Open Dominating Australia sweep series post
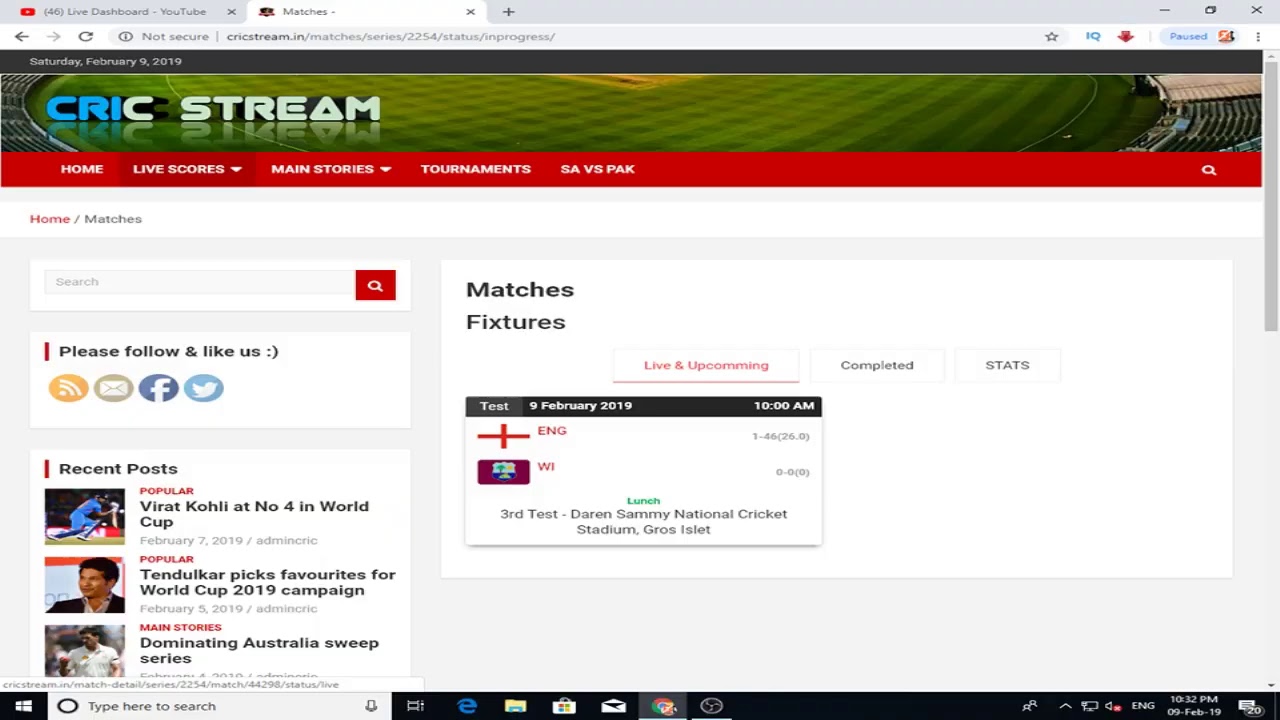The height and width of the screenshot is (720, 1280). click(259, 650)
